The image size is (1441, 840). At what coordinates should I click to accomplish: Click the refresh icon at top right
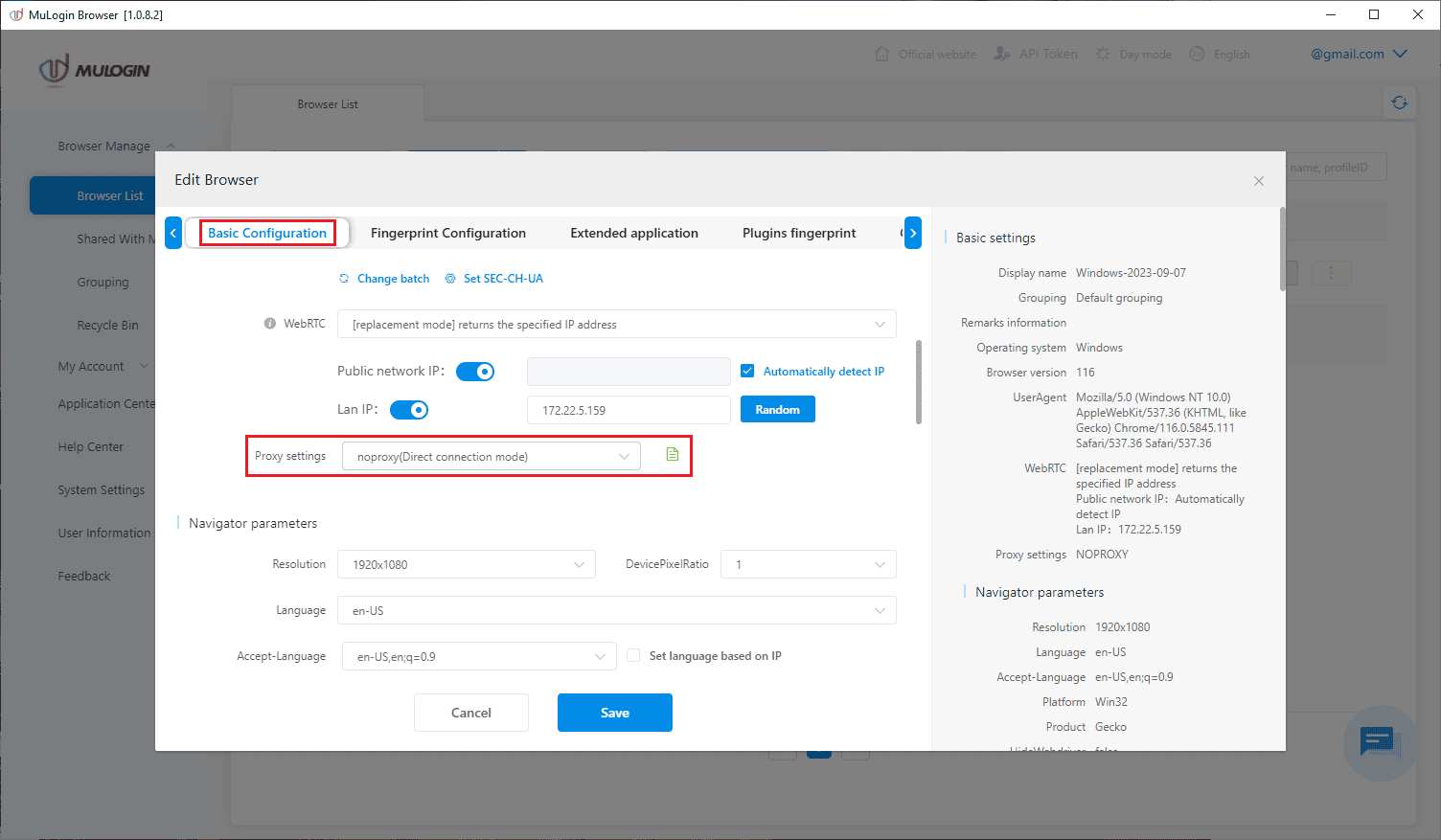tap(1400, 102)
